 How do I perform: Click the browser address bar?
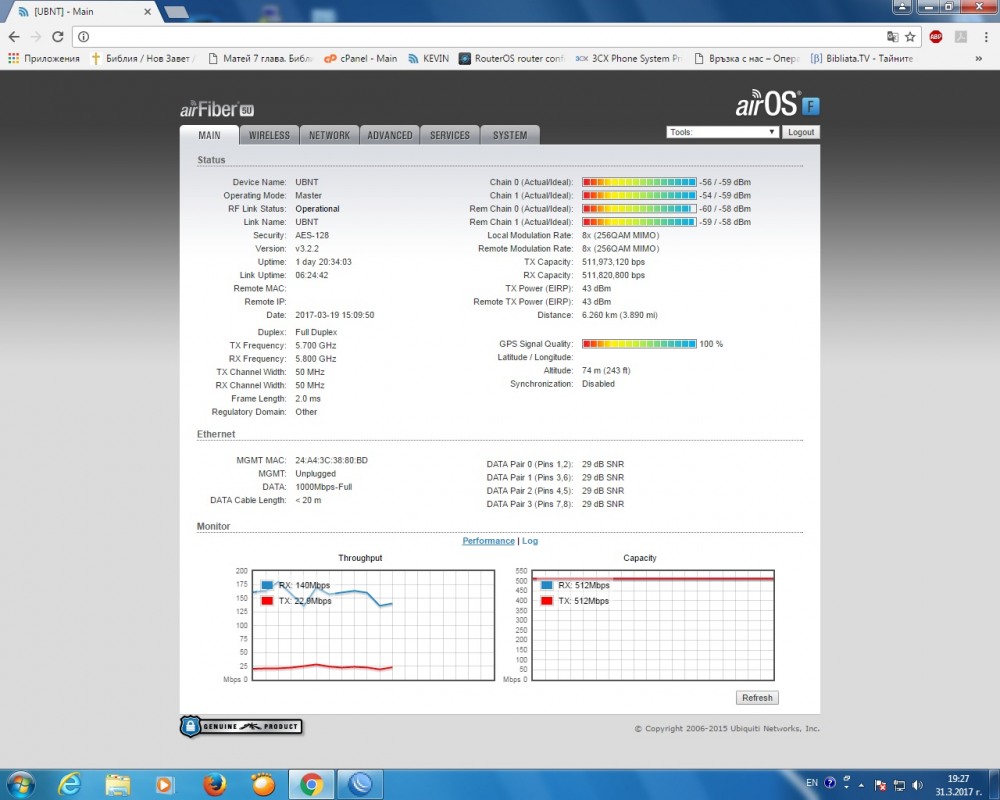(x=480, y=37)
